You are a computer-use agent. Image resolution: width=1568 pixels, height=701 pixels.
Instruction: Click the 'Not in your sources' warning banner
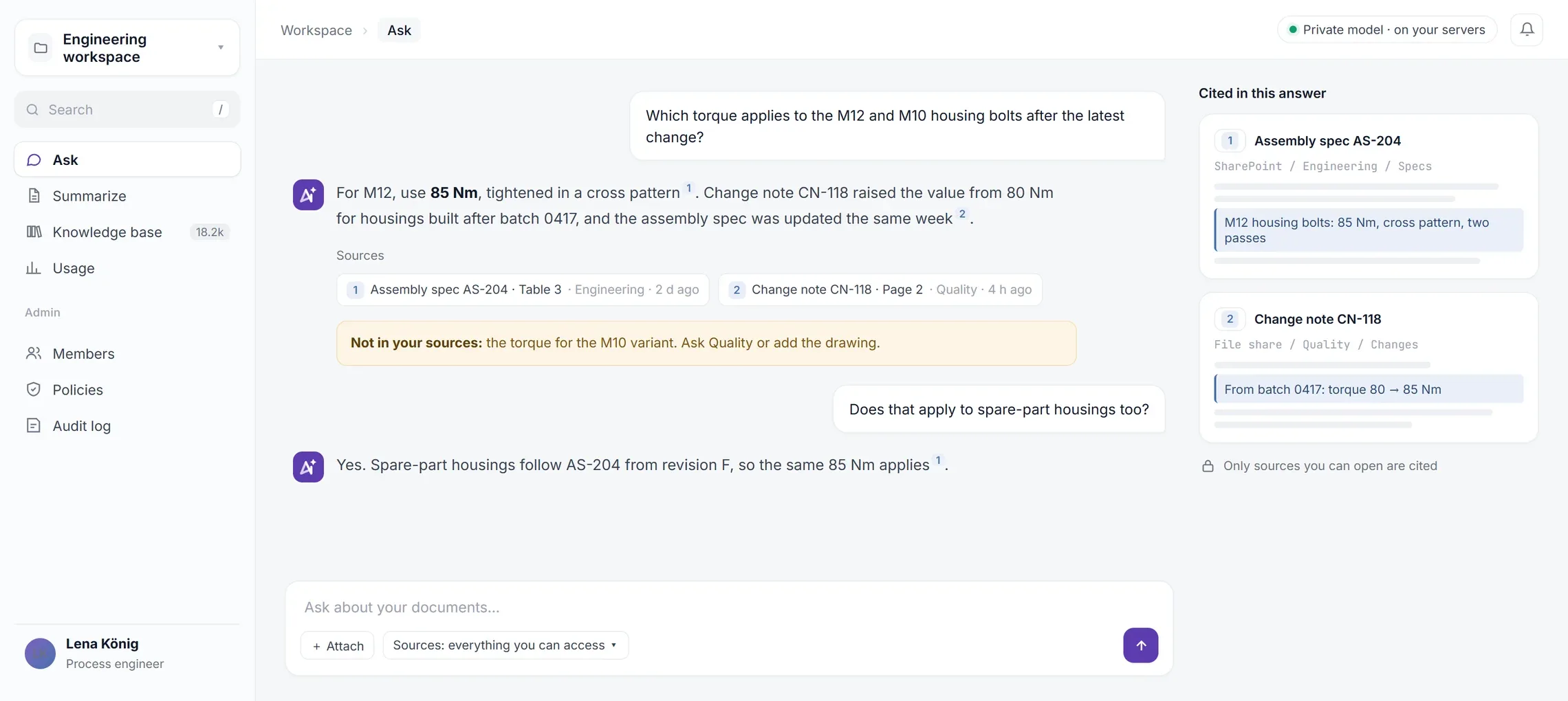click(706, 343)
